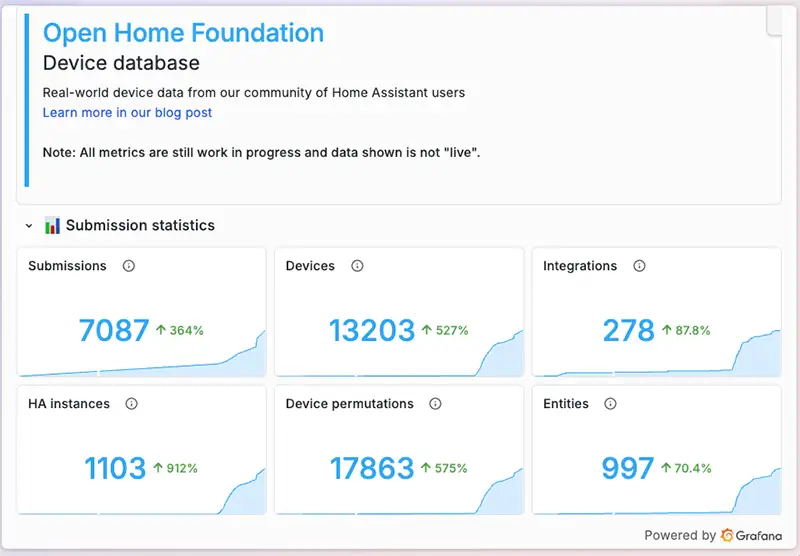Open the HA instances panel info icon
Image resolution: width=800 pixels, height=556 pixels.
131,403
